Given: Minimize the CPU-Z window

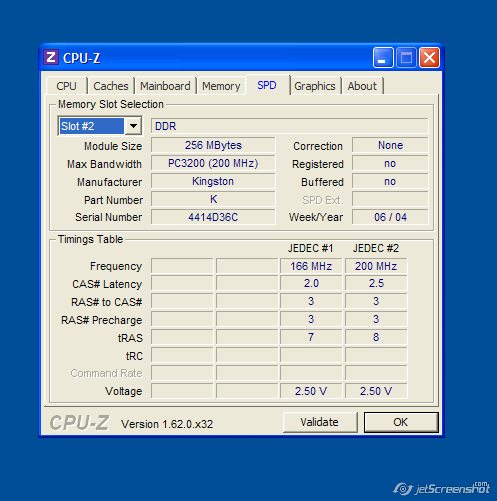Looking at the screenshot, I should click(x=383, y=58).
